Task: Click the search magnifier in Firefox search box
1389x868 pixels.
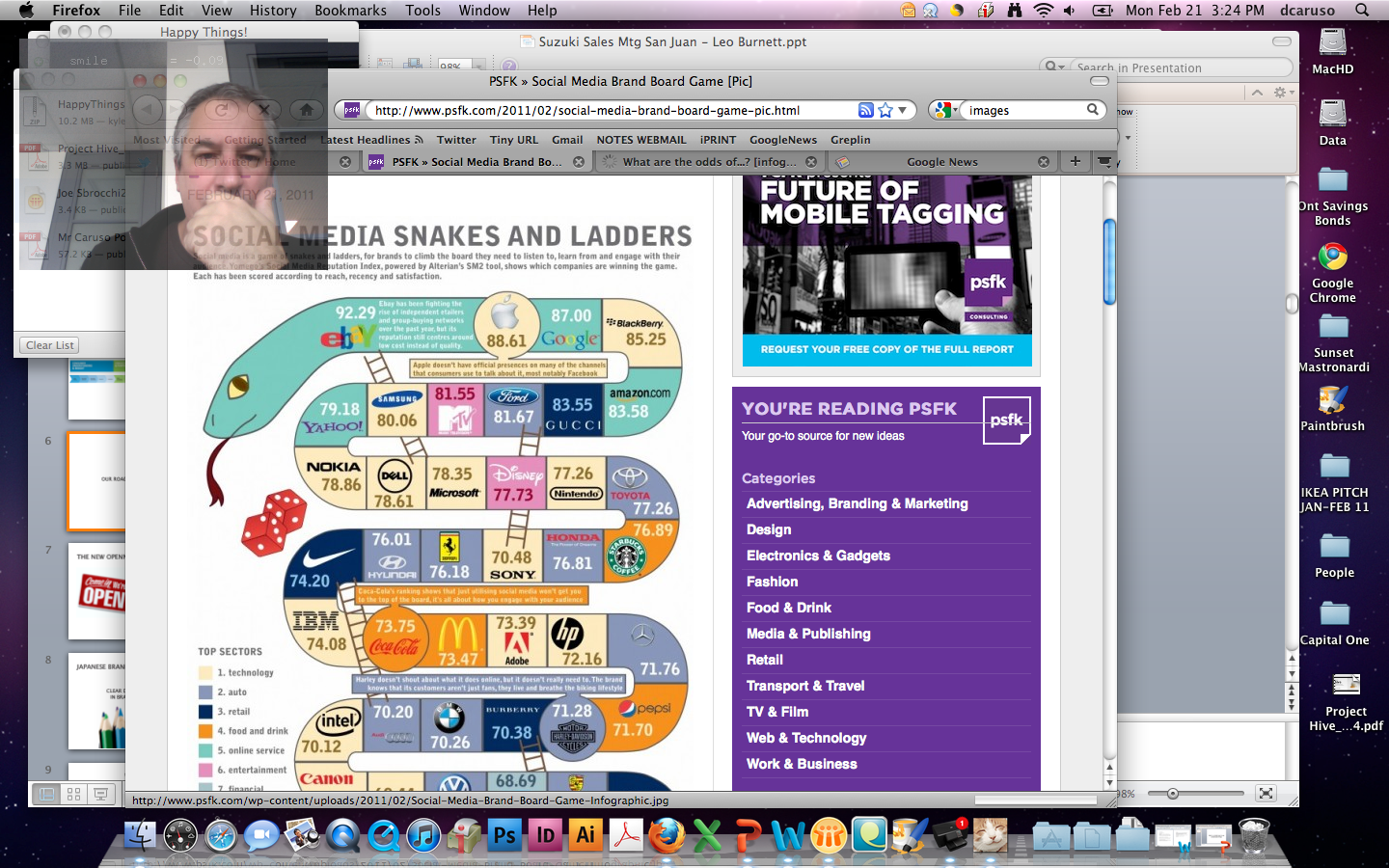Action: click(x=1093, y=110)
